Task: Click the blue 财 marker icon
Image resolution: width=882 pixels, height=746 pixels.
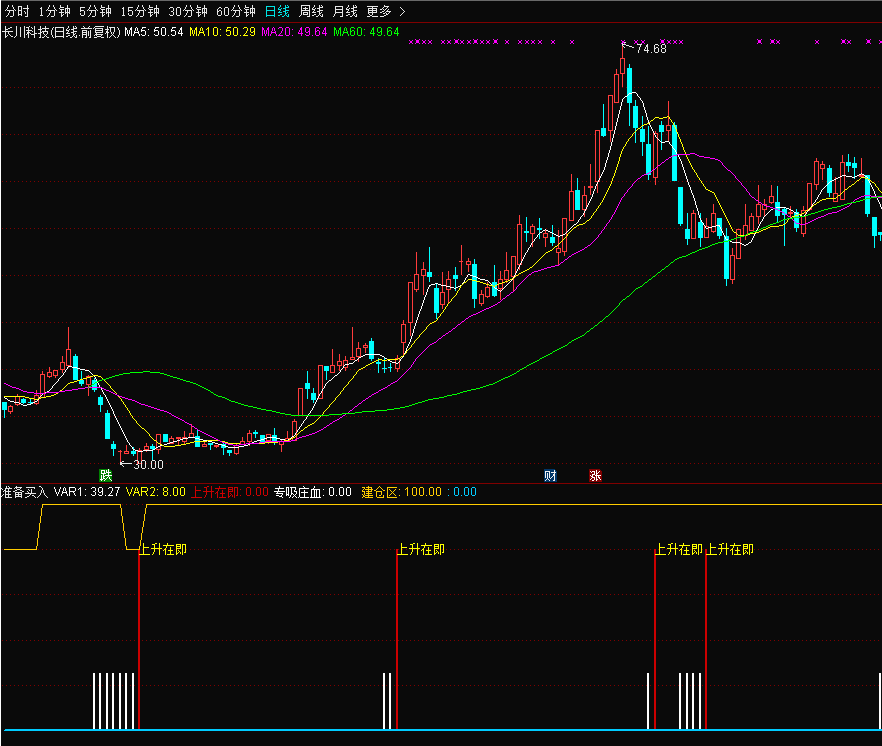Action: 550,475
